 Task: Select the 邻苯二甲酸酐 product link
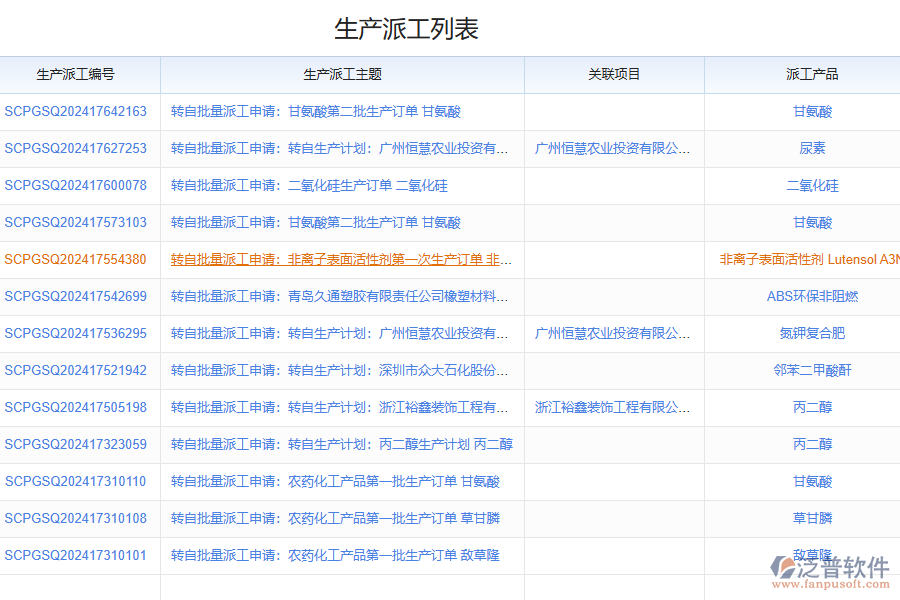tap(811, 370)
